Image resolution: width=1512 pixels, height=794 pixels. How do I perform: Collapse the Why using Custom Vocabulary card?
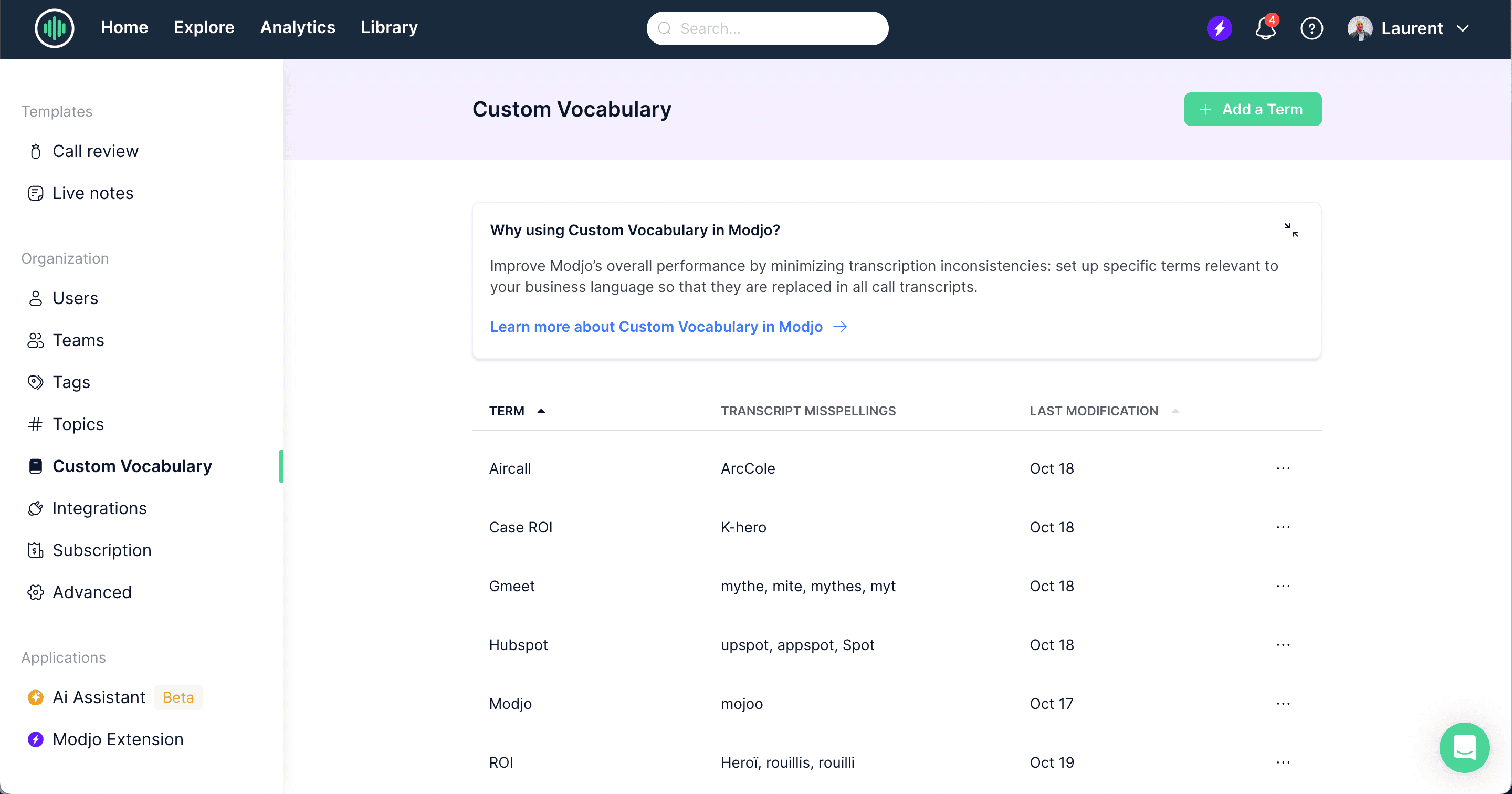pyautogui.click(x=1291, y=229)
